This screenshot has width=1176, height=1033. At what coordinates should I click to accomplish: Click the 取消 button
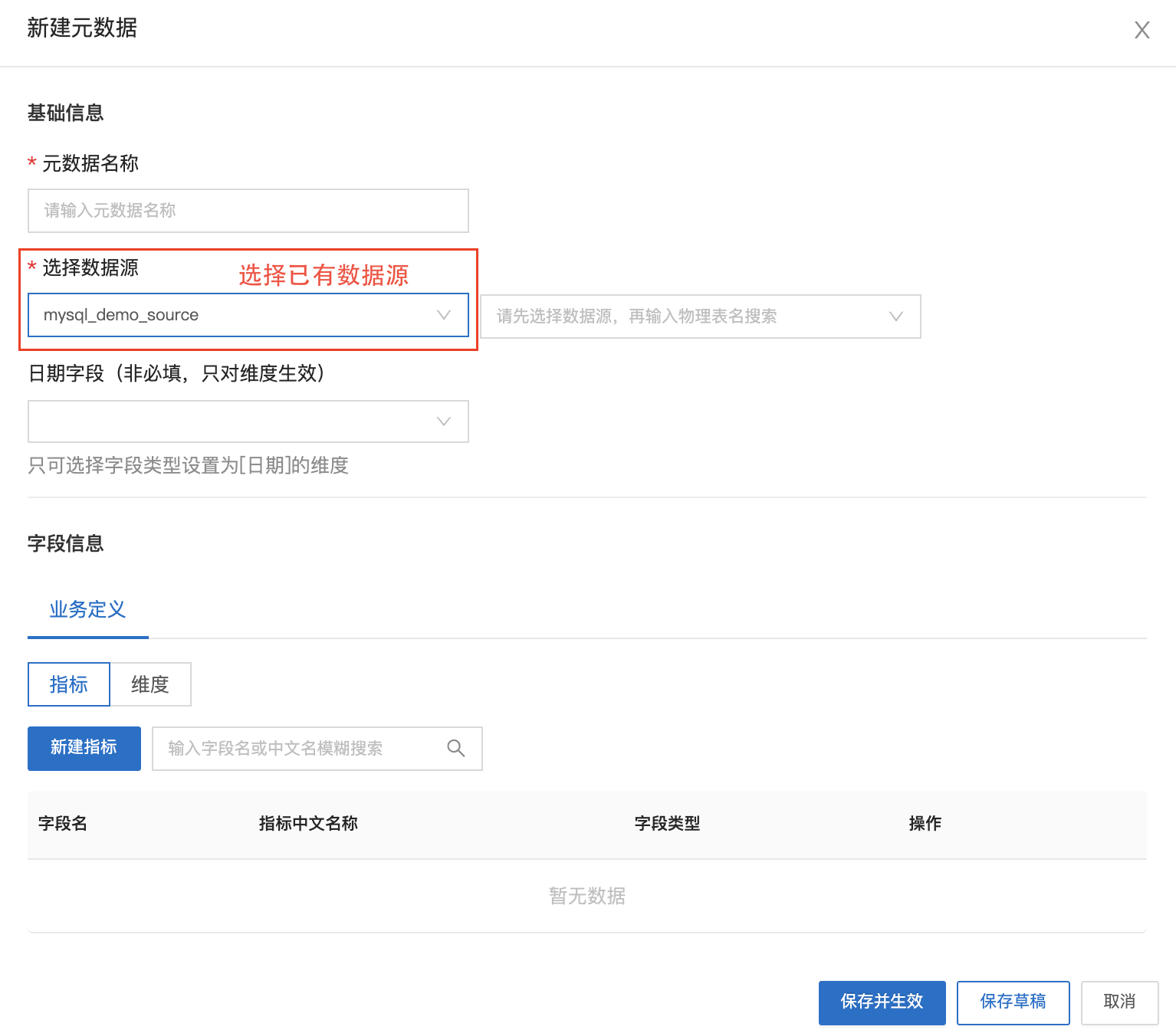1119,1002
